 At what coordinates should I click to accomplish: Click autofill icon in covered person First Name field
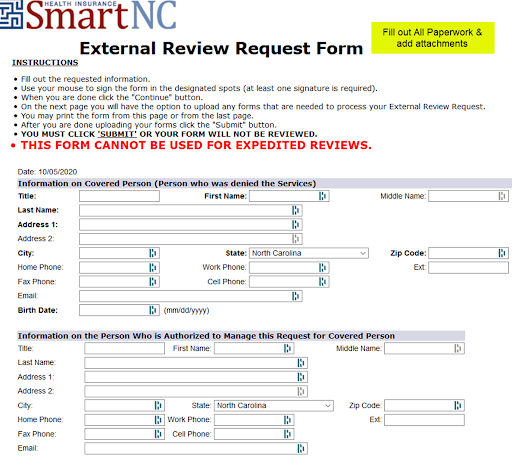[x=322, y=196]
